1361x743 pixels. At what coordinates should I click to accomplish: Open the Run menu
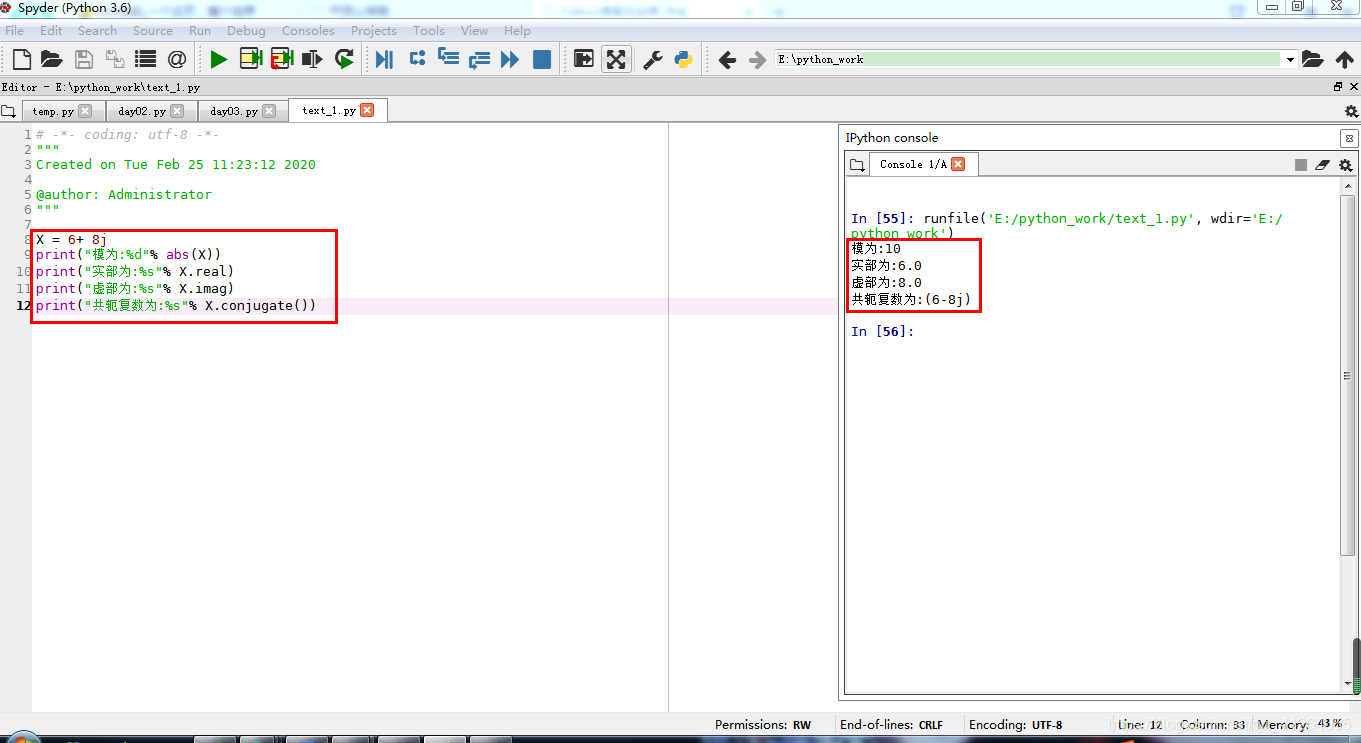[200, 31]
